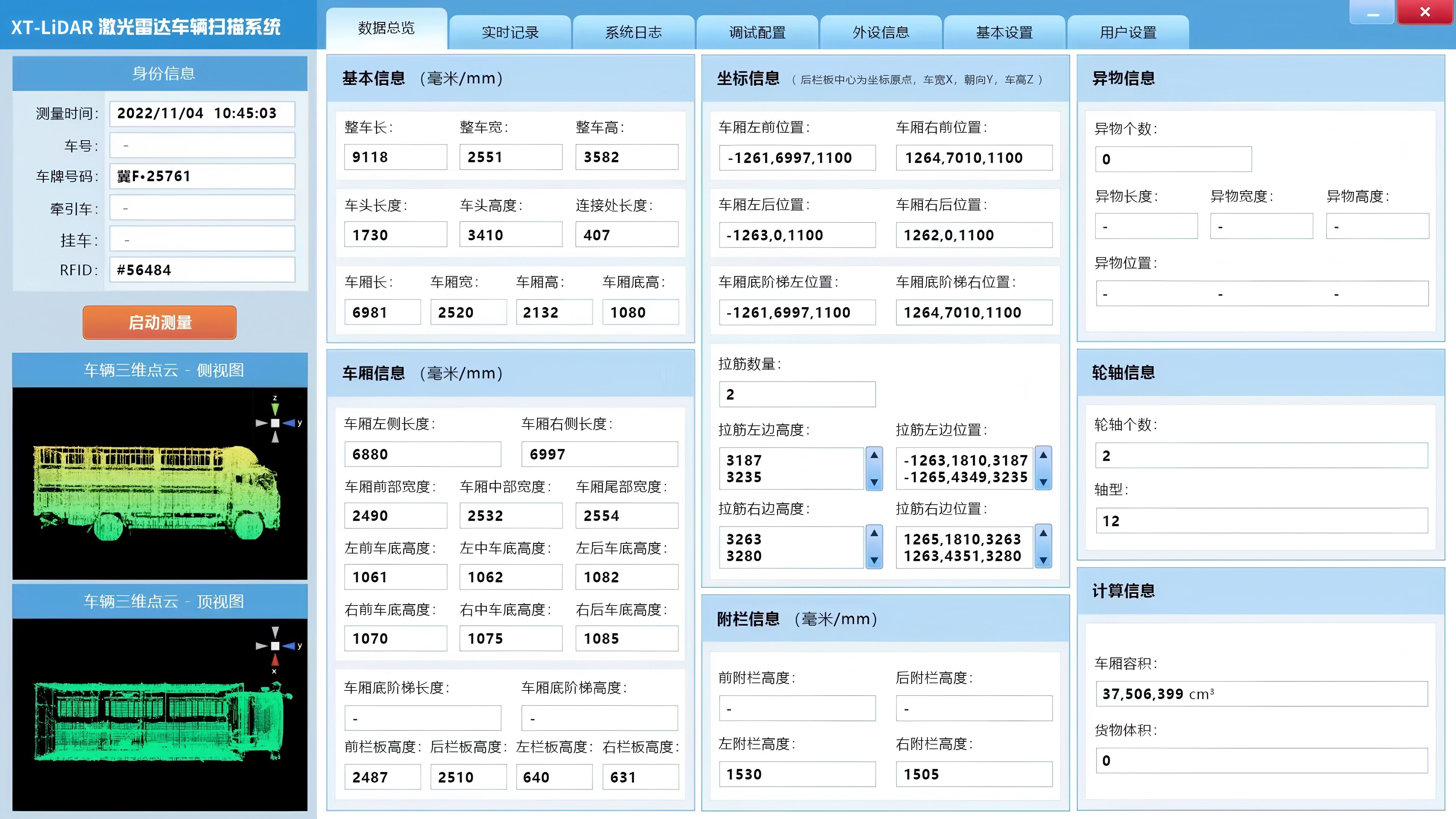The width and height of the screenshot is (1456, 819).
Task: Increment 拉筋左边高度 using its up stepper
Action: click(x=874, y=455)
